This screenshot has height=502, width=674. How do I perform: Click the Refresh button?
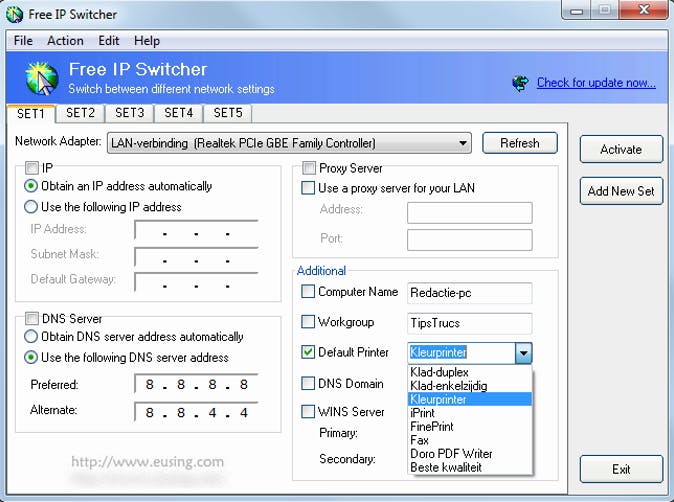click(x=520, y=143)
